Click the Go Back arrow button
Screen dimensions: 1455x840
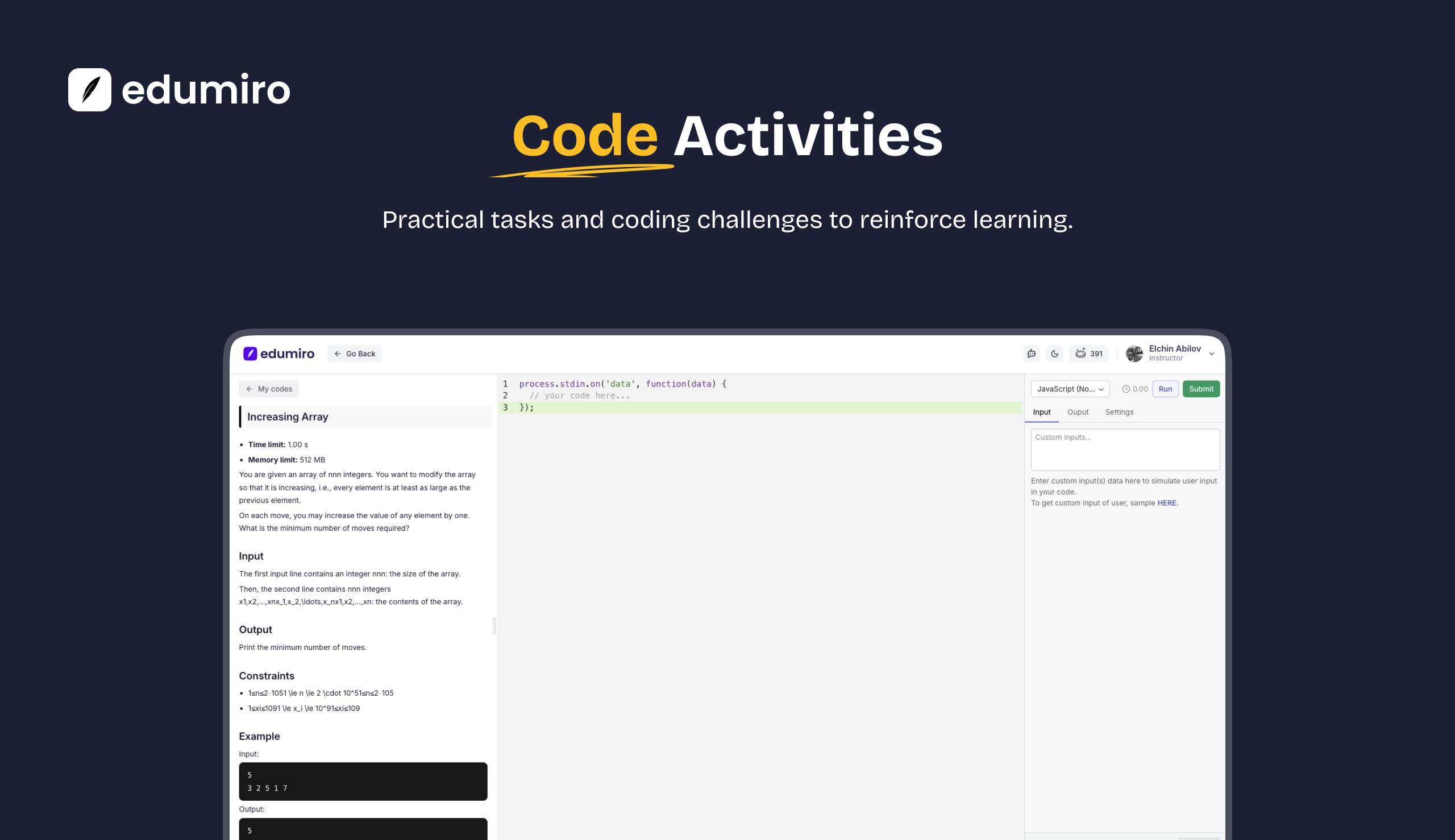coord(354,354)
